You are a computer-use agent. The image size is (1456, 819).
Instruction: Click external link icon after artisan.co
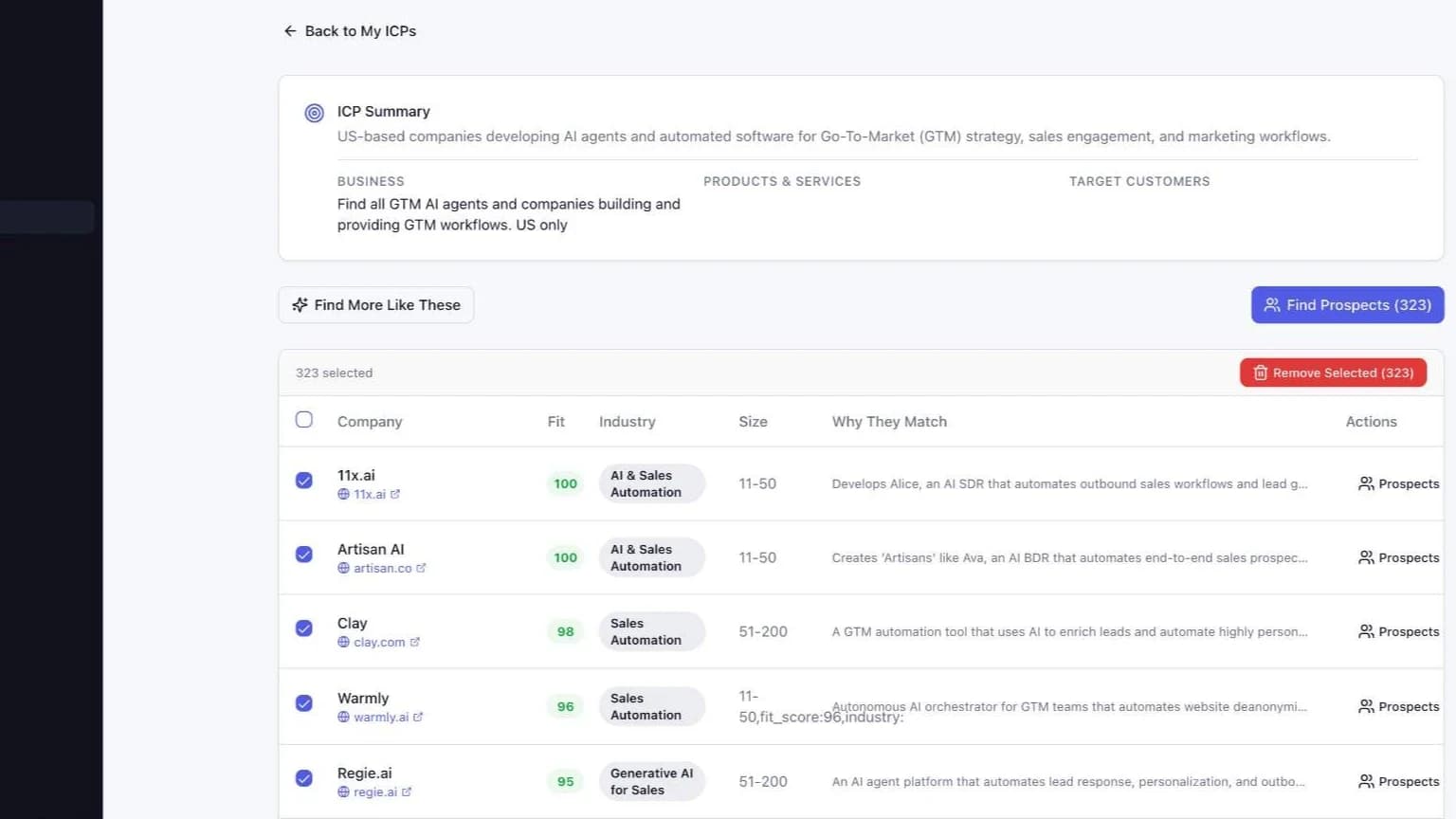click(x=421, y=568)
